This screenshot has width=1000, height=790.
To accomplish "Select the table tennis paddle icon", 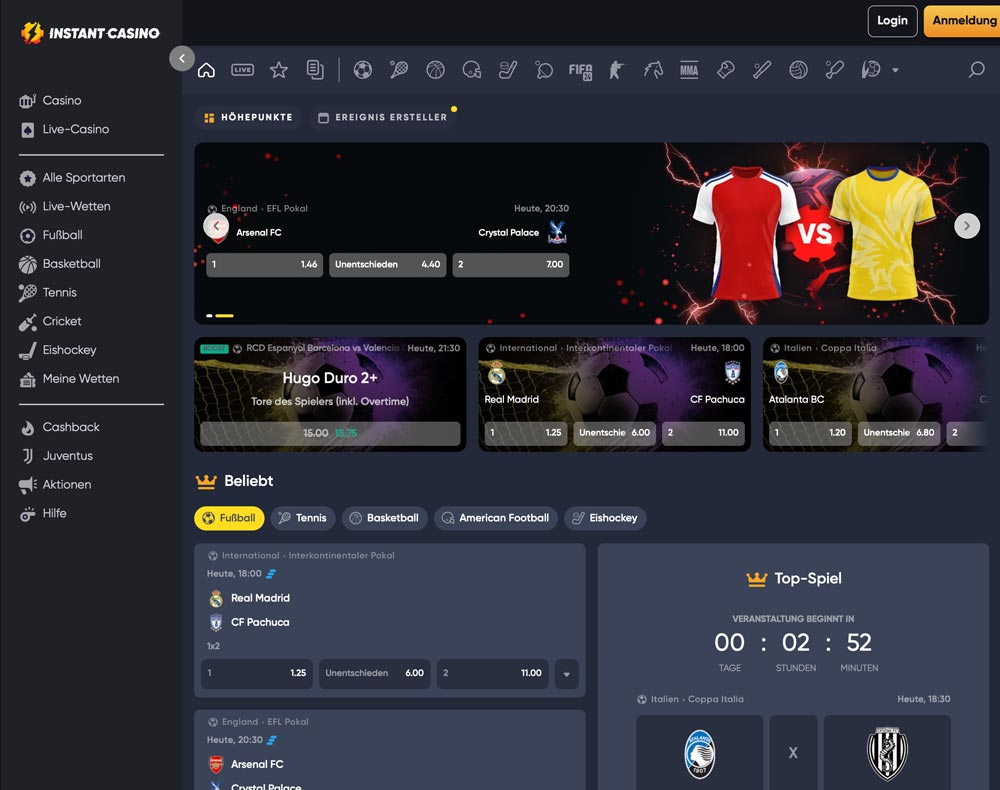I will coord(544,69).
